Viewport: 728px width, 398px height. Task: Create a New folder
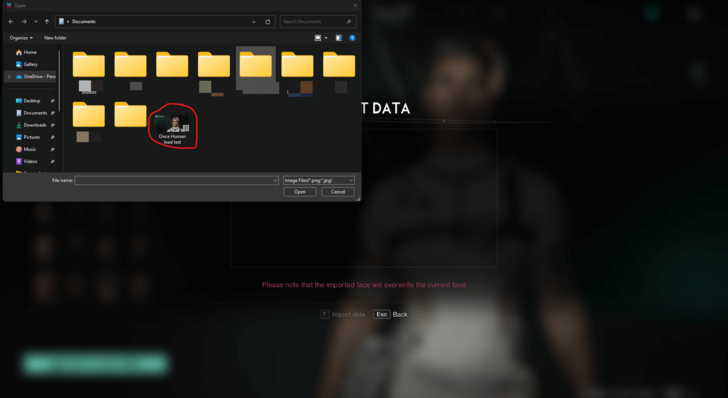tap(55, 38)
